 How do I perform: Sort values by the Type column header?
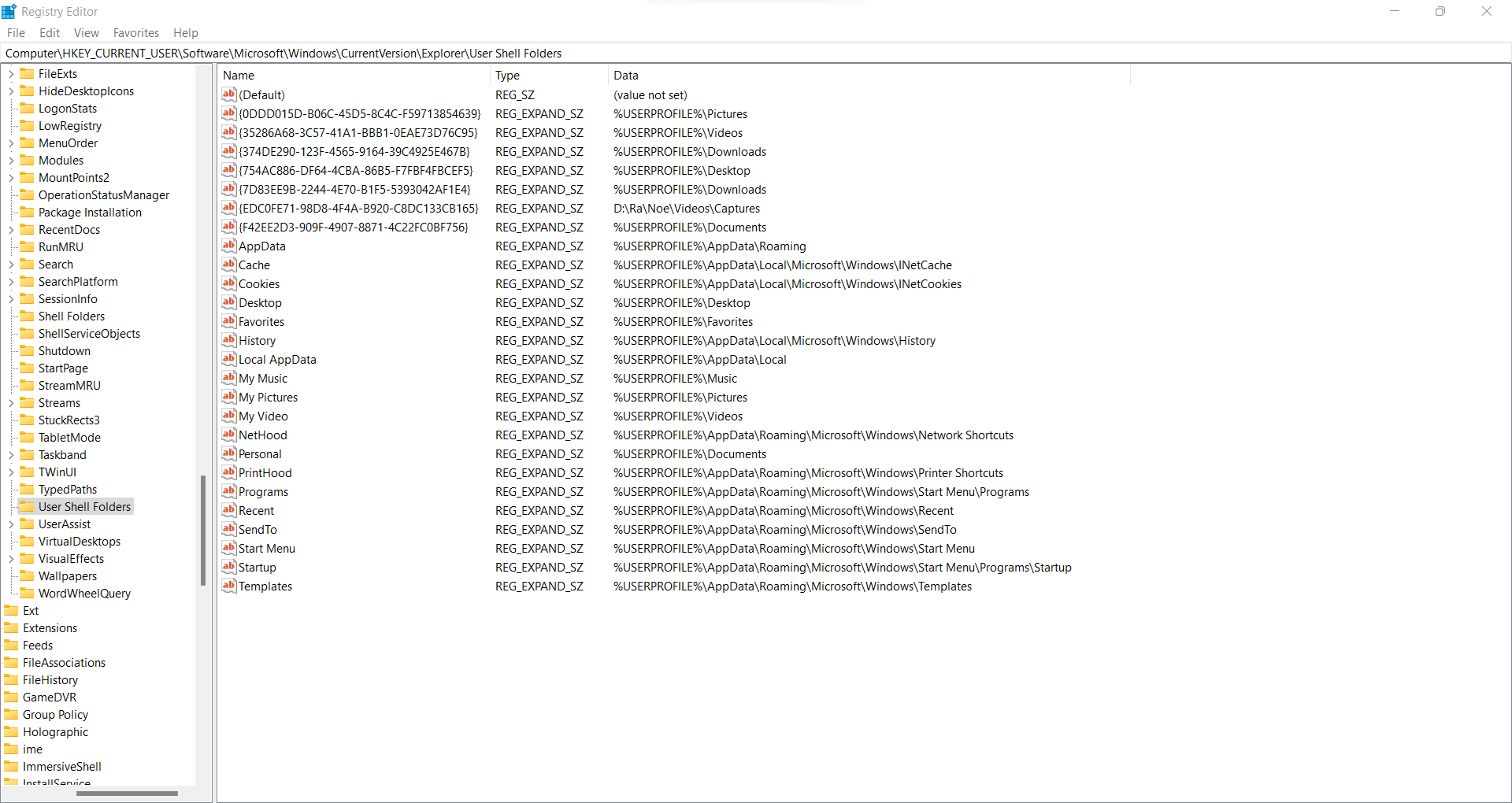click(549, 76)
